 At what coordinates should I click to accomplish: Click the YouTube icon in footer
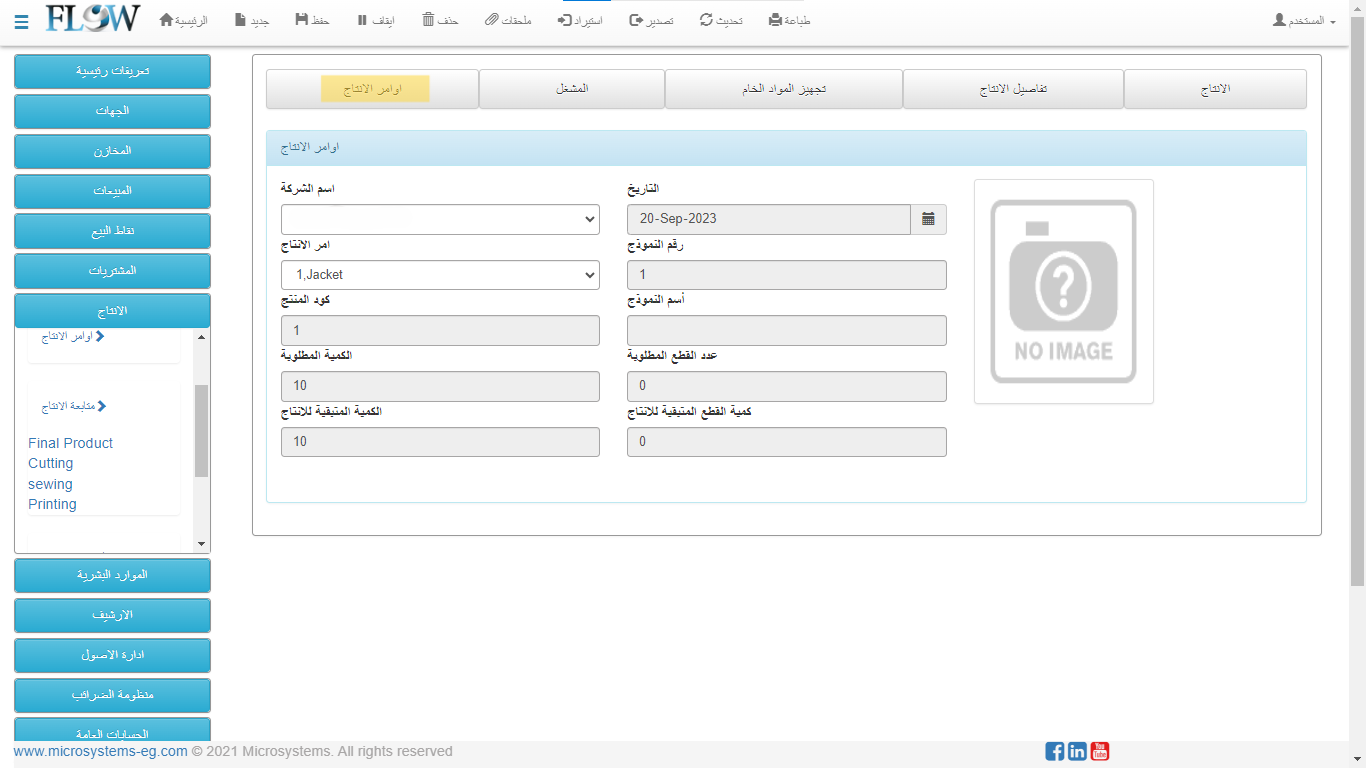[x=1100, y=751]
